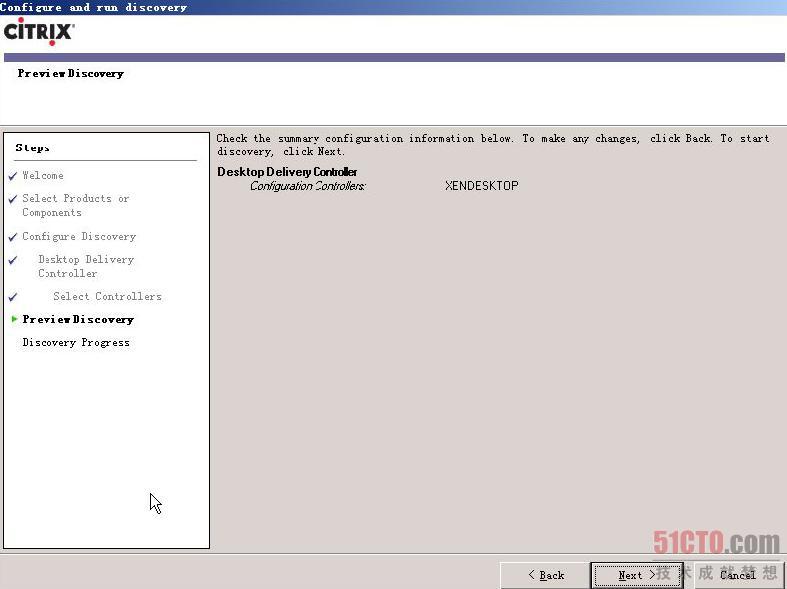787x589 pixels.
Task: Go back with the Back button
Action: pyautogui.click(x=546, y=575)
